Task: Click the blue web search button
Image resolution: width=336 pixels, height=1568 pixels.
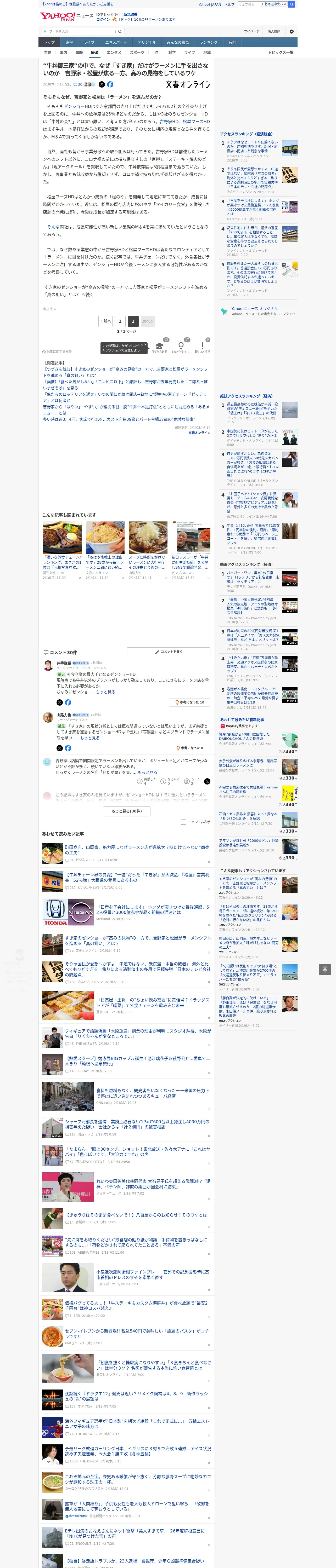Action: point(292,4)
